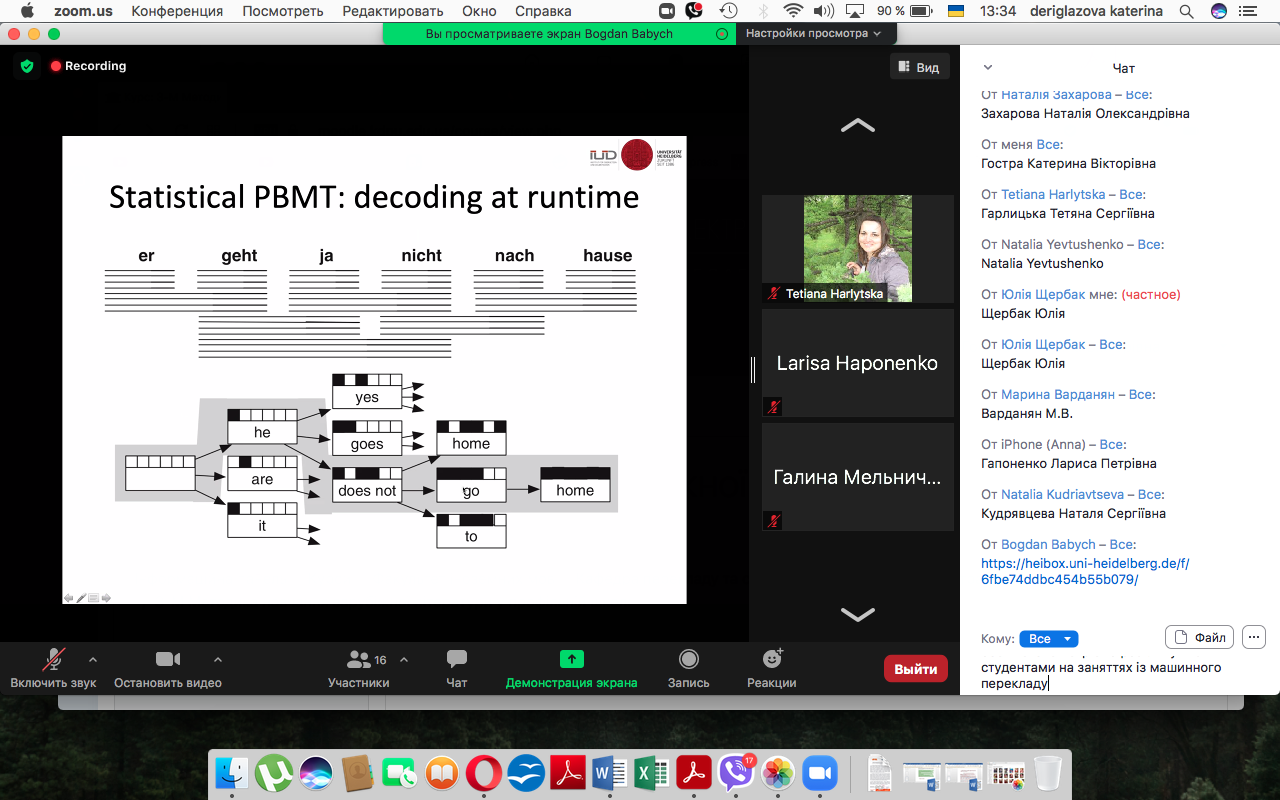This screenshot has height=800, width=1280.
Task: Open the Настройки просмотра dropdown
Action: pyautogui.click(x=815, y=33)
